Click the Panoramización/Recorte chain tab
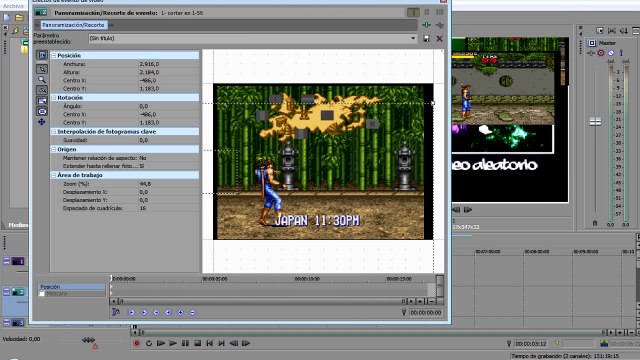 click(73, 25)
